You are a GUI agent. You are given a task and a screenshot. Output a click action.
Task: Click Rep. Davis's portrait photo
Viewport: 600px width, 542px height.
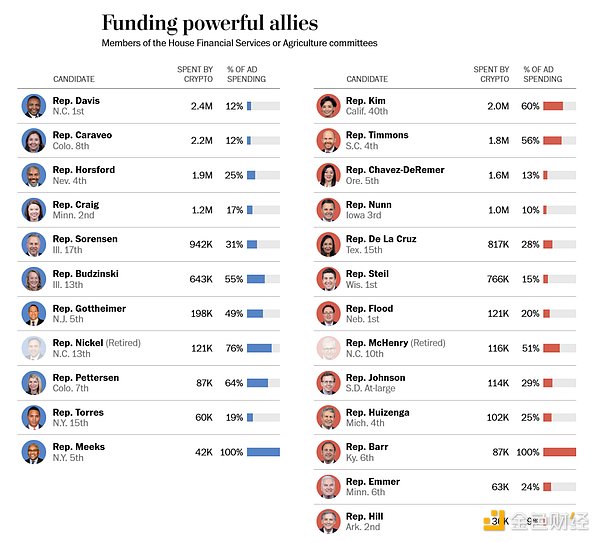point(34,106)
